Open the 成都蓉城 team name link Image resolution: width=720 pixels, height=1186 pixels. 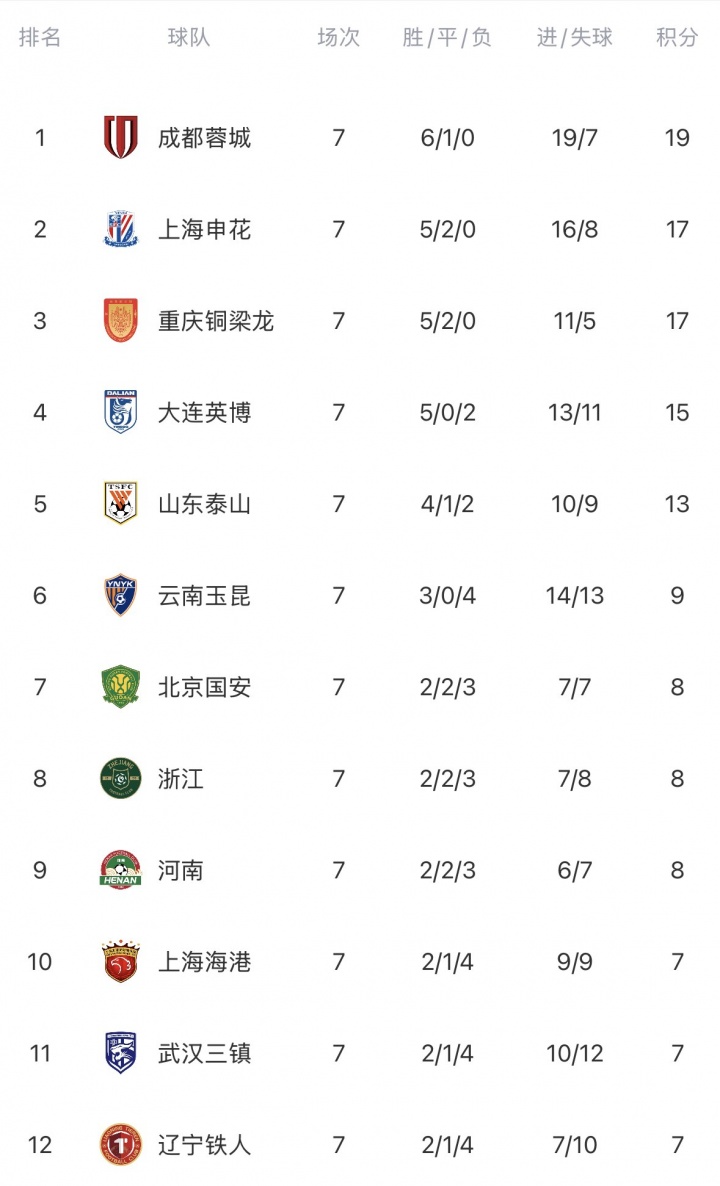click(204, 138)
